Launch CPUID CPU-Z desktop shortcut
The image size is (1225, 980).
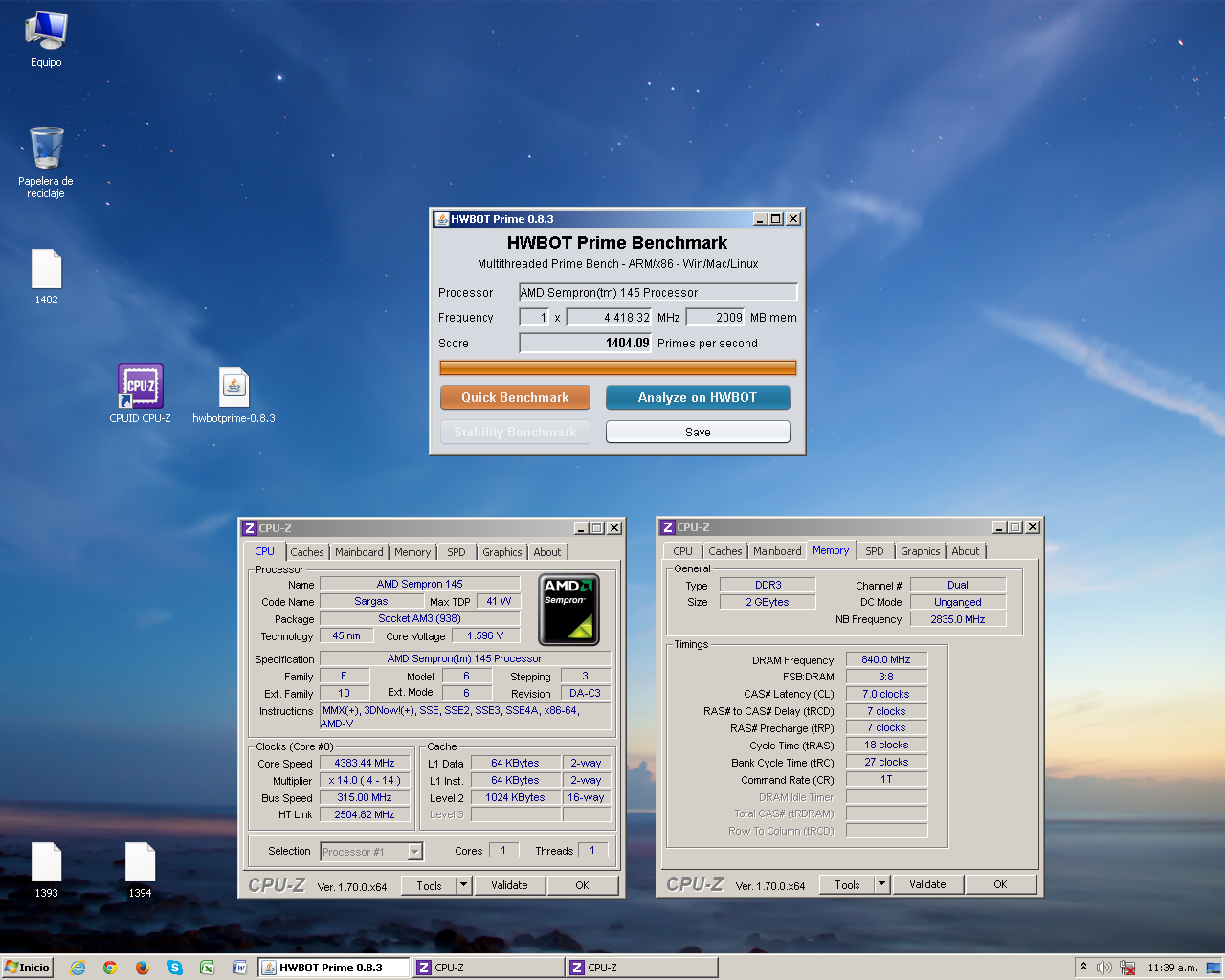click(x=141, y=392)
